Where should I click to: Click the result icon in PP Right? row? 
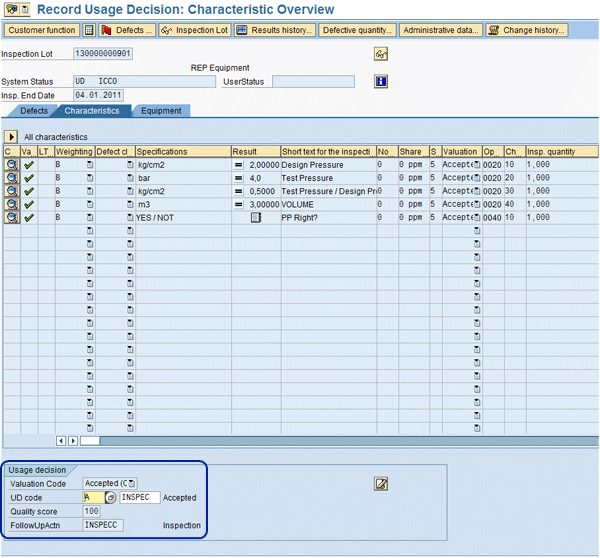click(255, 217)
